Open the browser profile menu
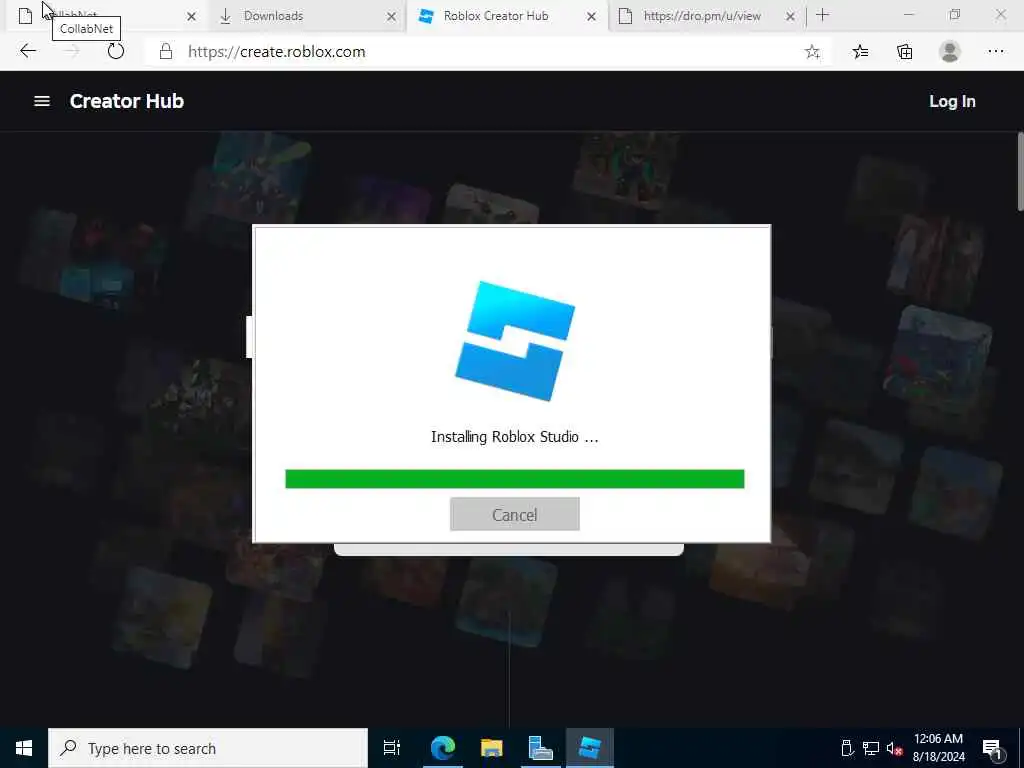This screenshot has height=768, width=1024. point(950,52)
